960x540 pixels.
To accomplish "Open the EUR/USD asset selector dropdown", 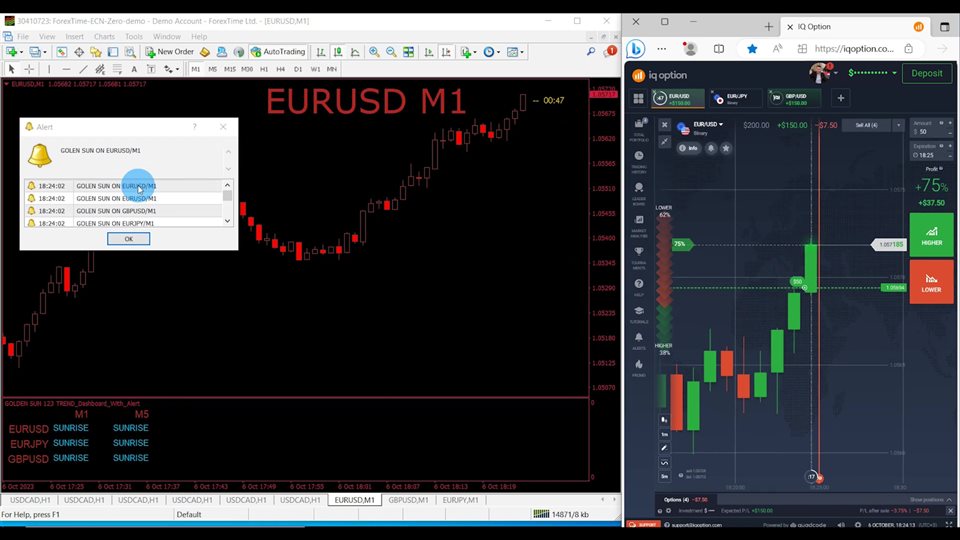I will tap(708, 124).
